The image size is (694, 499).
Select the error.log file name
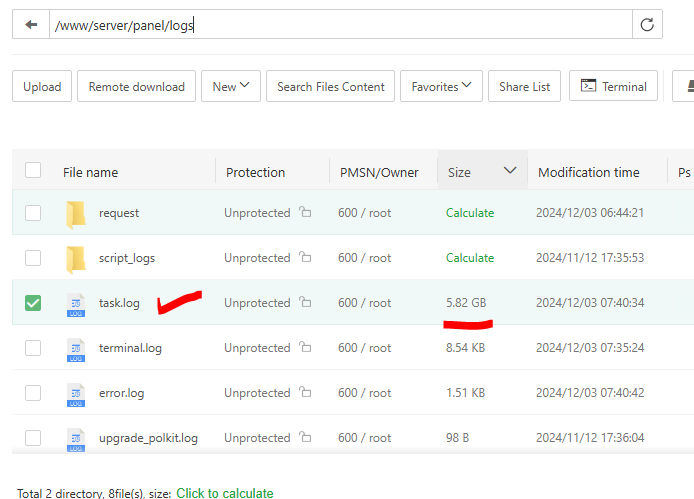click(x=121, y=393)
